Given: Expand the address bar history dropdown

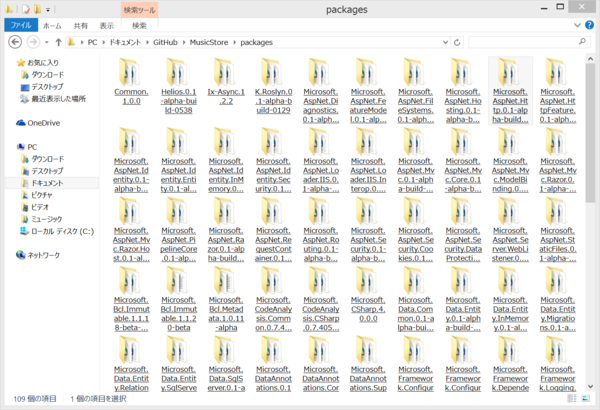Looking at the screenshot, I should (445, 42).
